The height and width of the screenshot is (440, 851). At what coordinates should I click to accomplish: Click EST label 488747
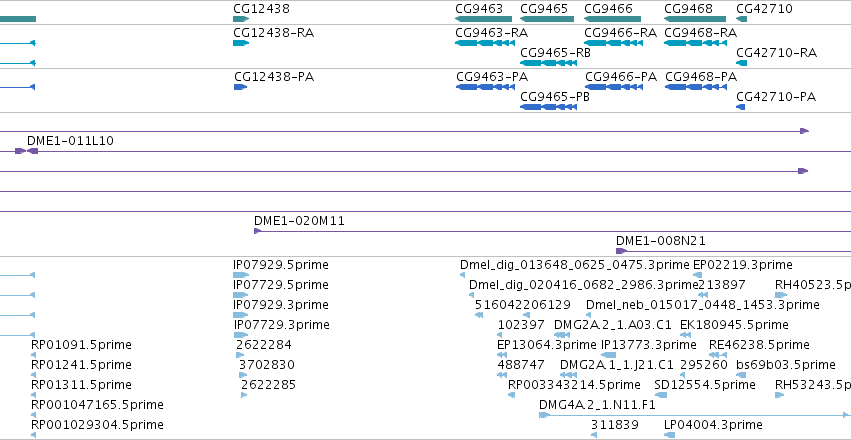520,365
